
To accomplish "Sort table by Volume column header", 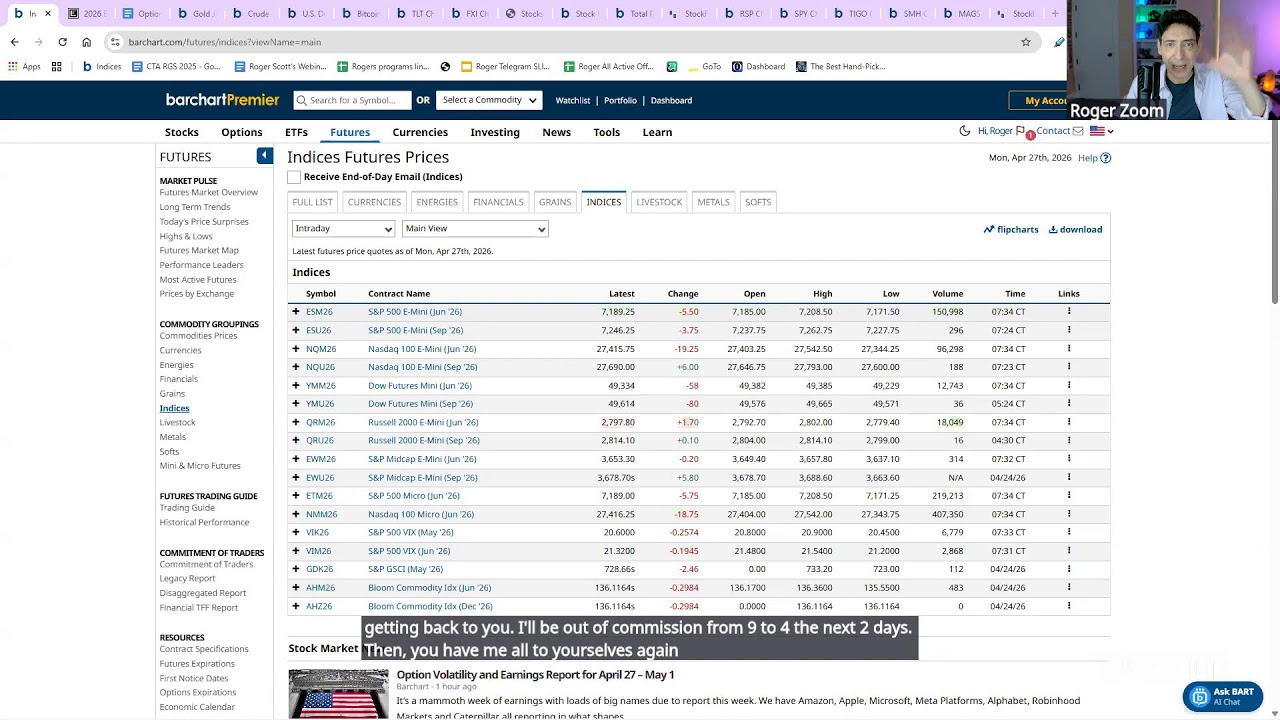I will 947,294.
